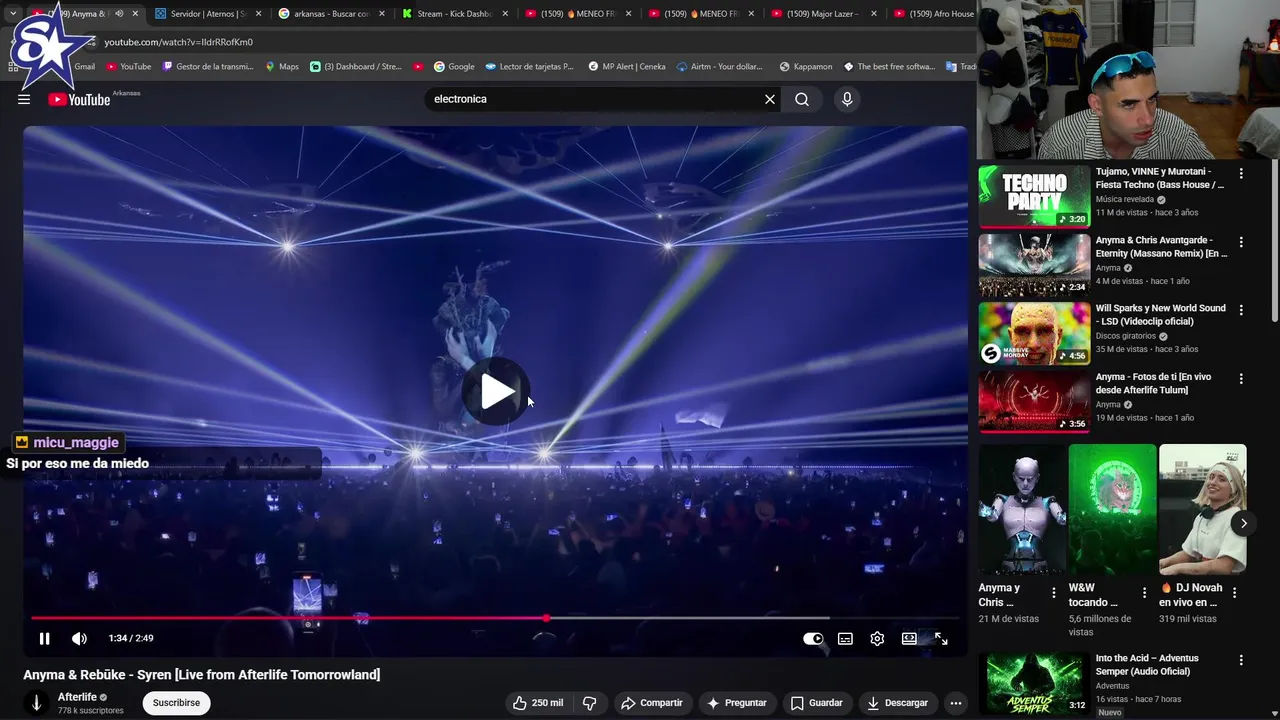Open options menu for Eternity video
Screen dimensions: 1280x720
pos(1241,242)
